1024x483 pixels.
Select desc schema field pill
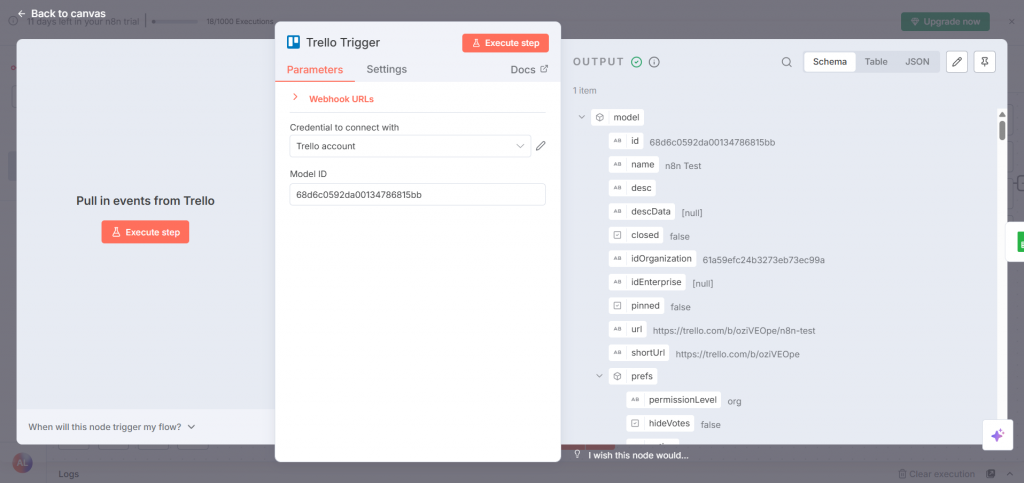point(632,188)
